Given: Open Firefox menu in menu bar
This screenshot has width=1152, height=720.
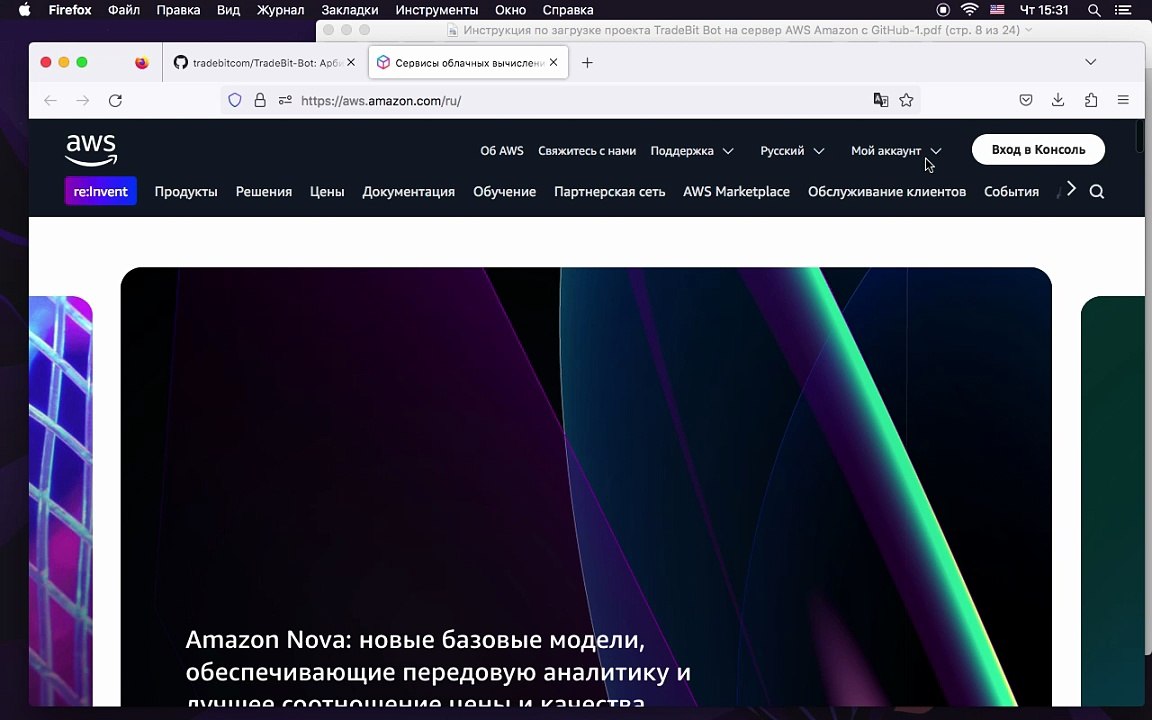Looking at the screenshot, I should click(70, 10).
